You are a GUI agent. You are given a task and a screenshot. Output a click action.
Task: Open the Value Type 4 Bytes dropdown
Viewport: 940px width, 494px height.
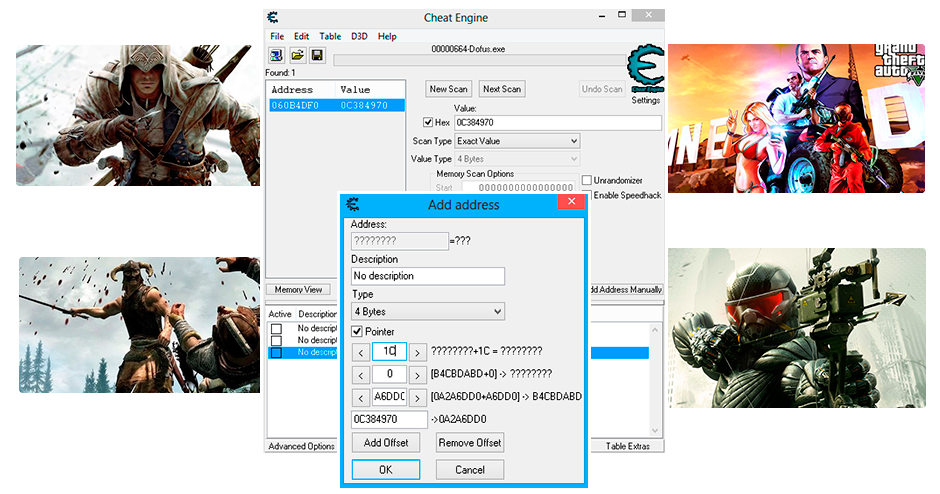(x=517, y=159)
